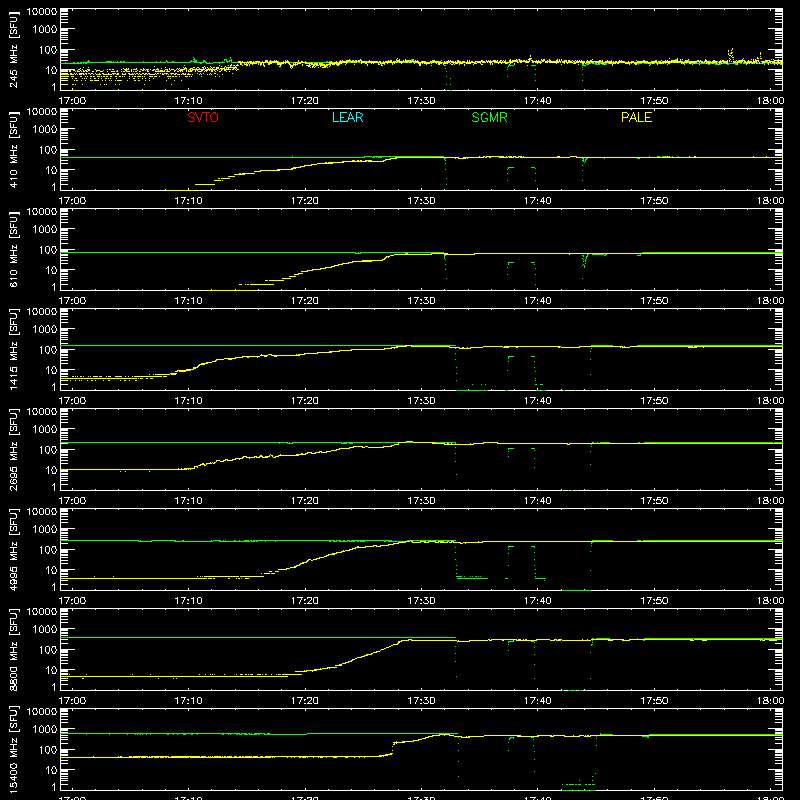This screenshot has width=800, height=800.
Task: Click the 1000 tick of 15400 MHz axis
Action: pyautogui.click(x=46, y=730)
